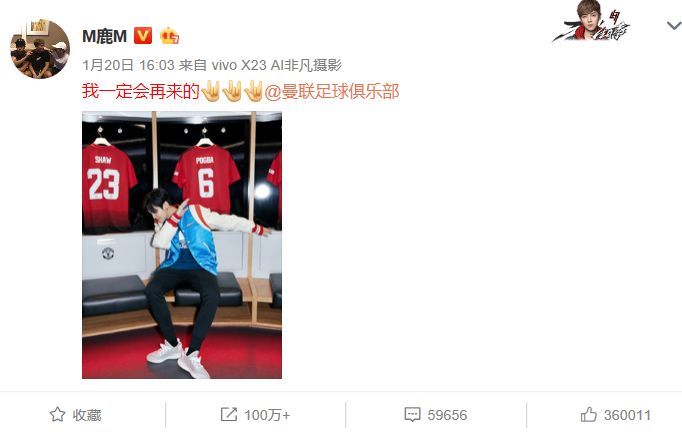Click the 360011 likes count
This screenshot has width=682, height=434.
[627, 415]
